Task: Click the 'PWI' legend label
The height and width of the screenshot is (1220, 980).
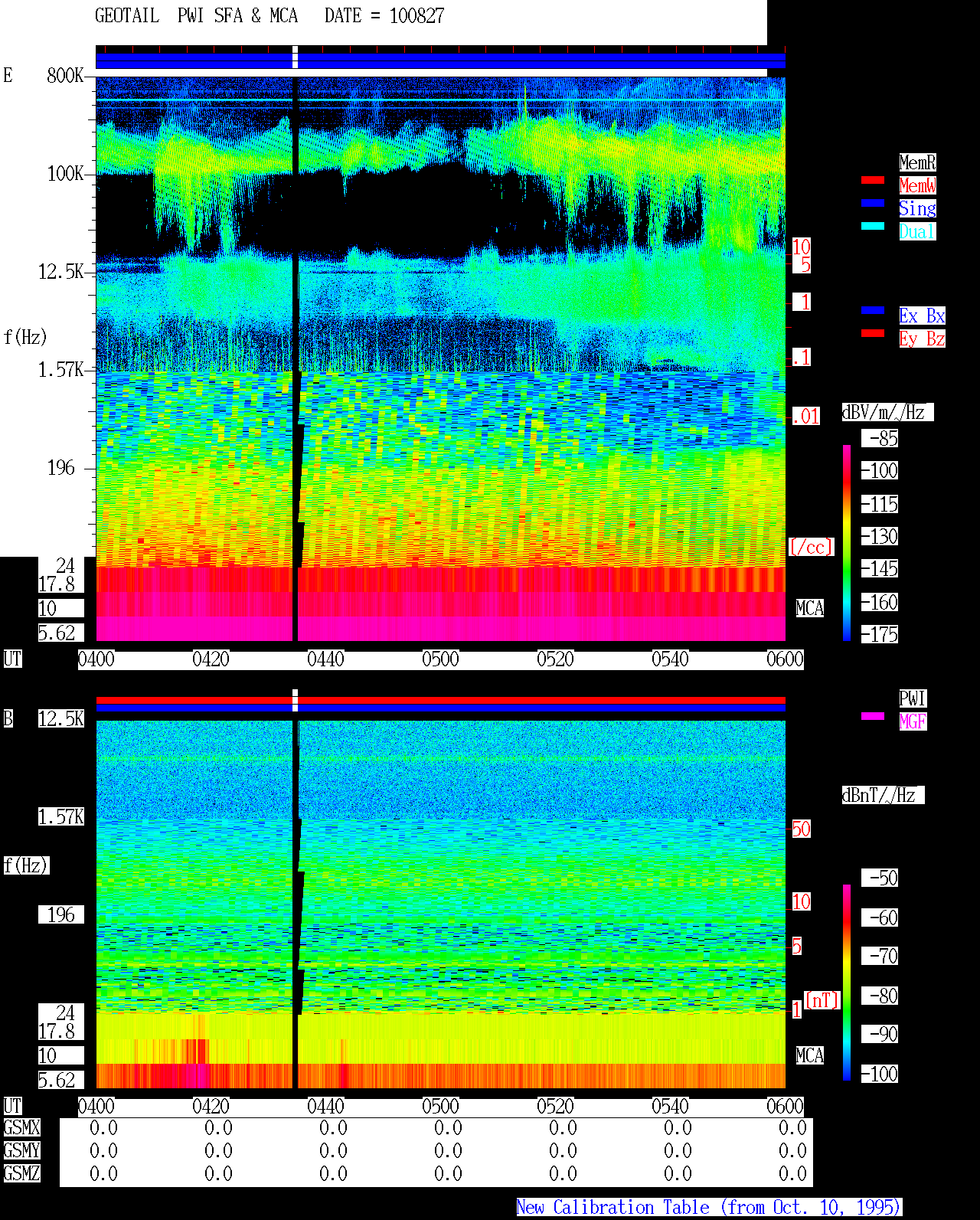Action: tap(913, 698)
